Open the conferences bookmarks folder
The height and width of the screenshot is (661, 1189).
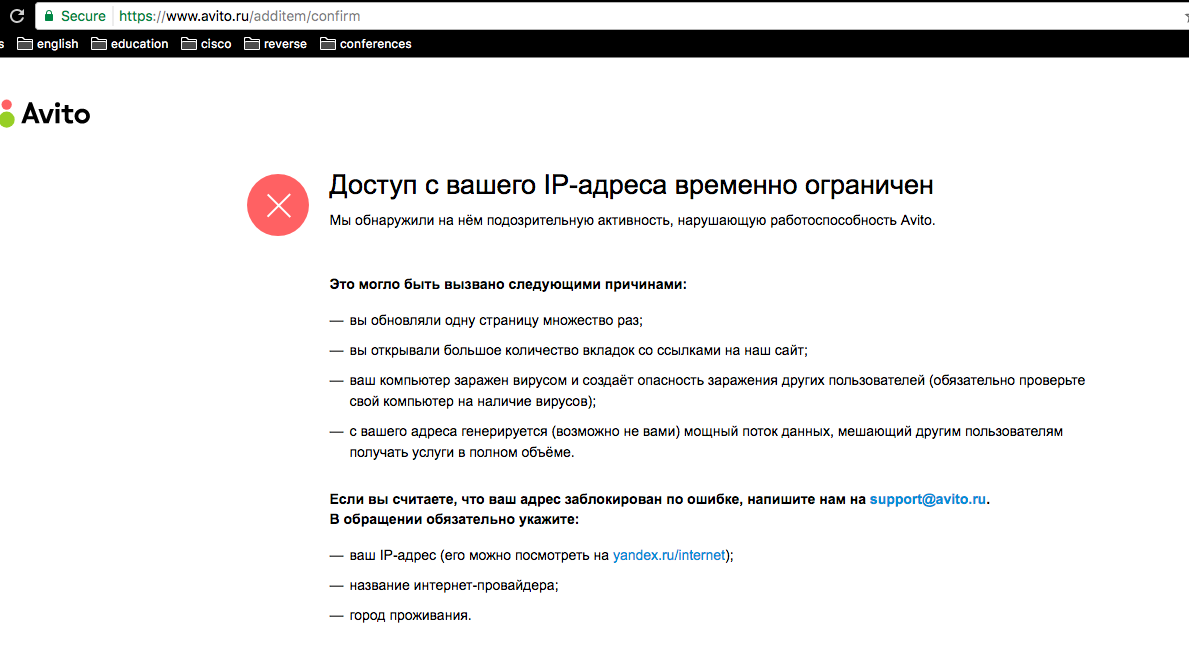[365, 44]
